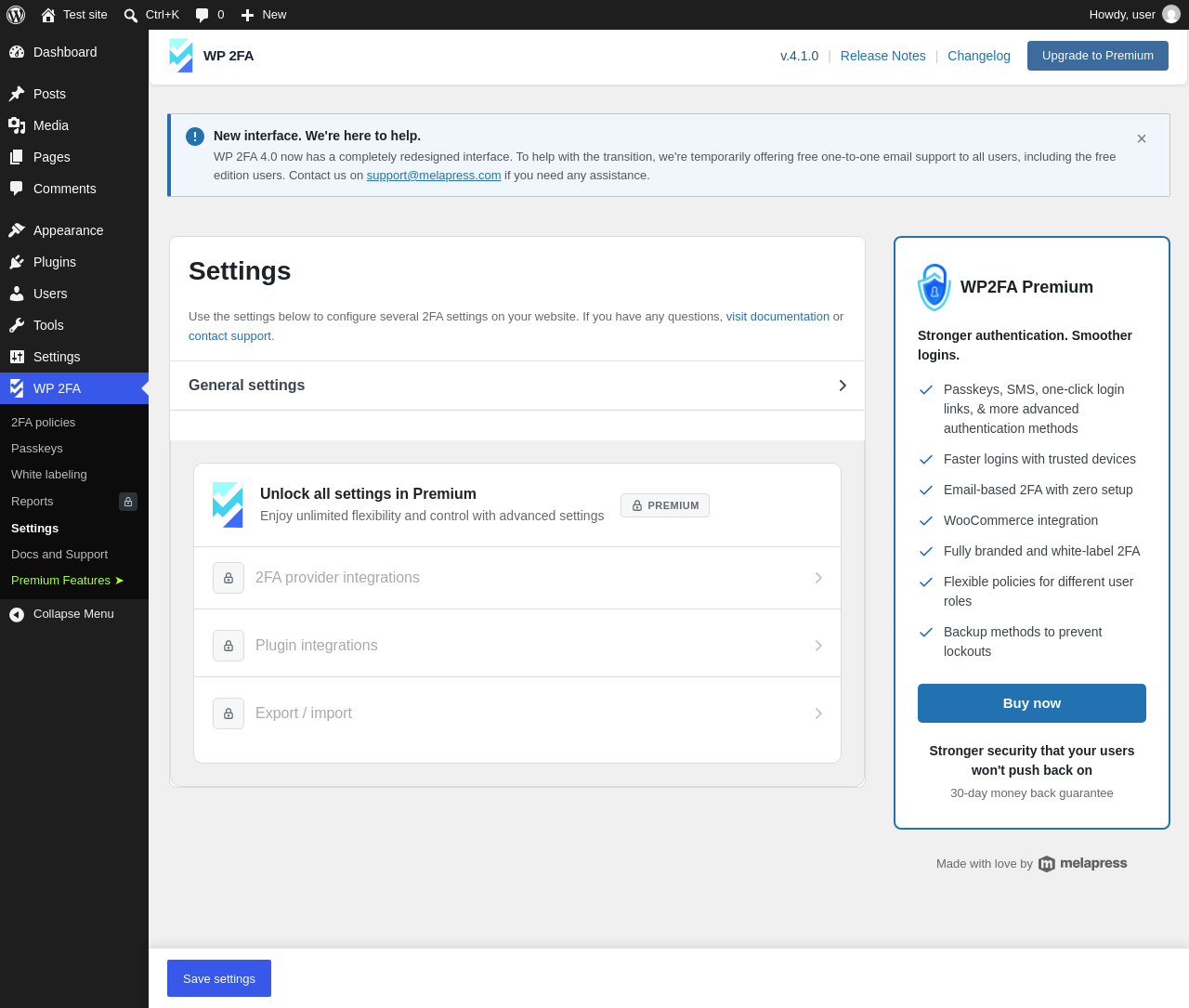This screenshot has height=1008, width=1189.
Task: Click the Howdy, user account text
Action: pyautogui.click(x=1122, y=15)
